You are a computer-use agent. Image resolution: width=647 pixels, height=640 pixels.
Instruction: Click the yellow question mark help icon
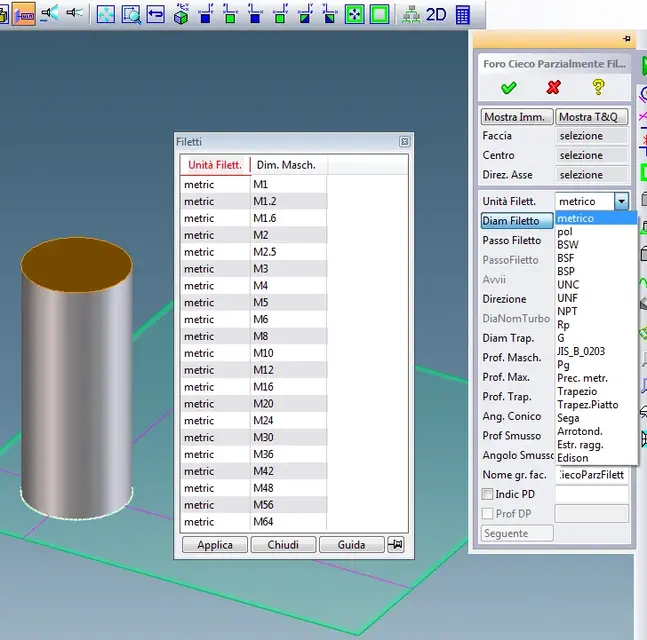[x=598, y=87]
